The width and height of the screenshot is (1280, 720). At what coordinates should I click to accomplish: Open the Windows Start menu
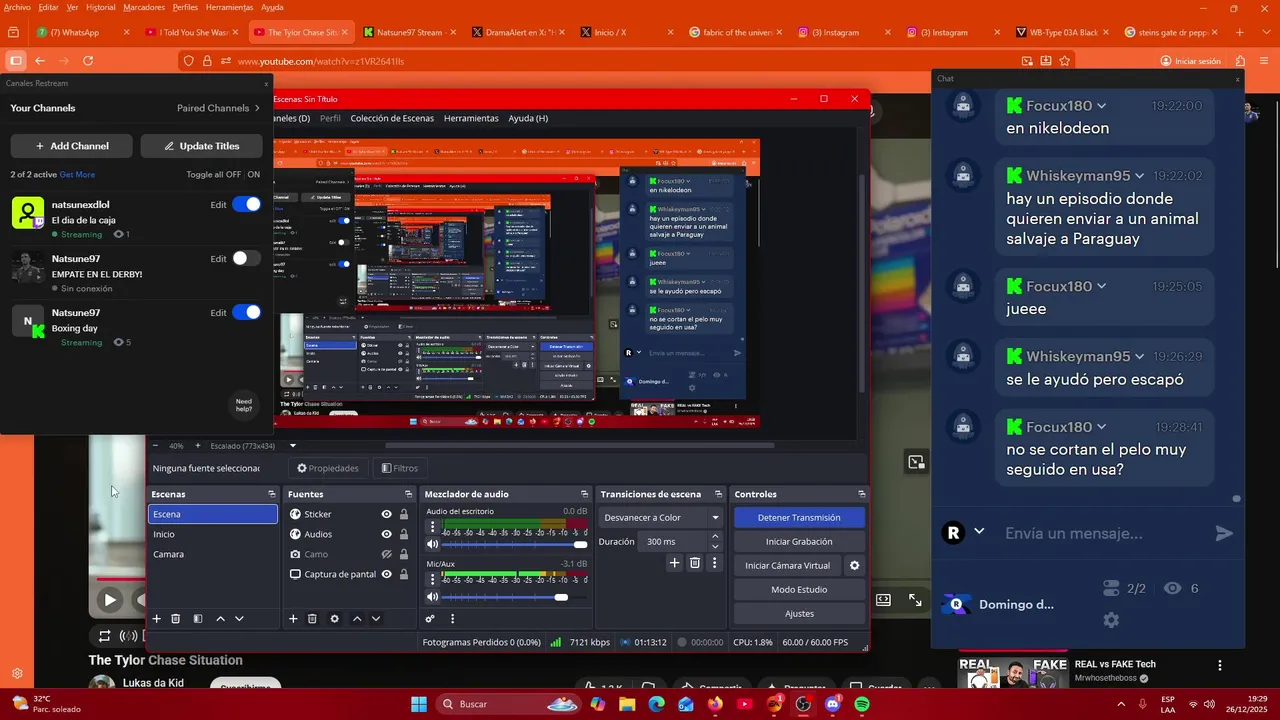419,704
